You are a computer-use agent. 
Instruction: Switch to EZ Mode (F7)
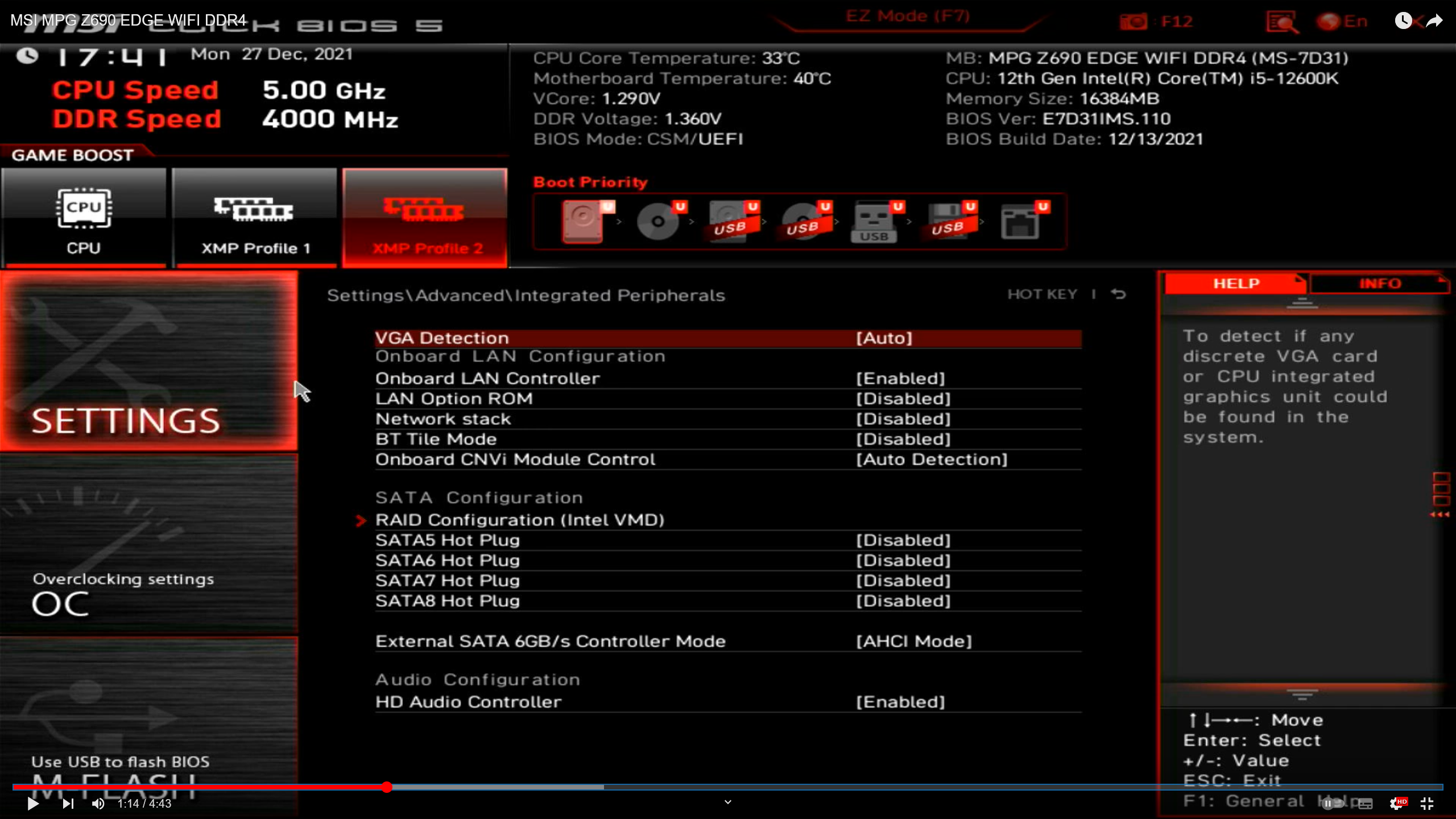pyautogui.click(x=907, y=16)
